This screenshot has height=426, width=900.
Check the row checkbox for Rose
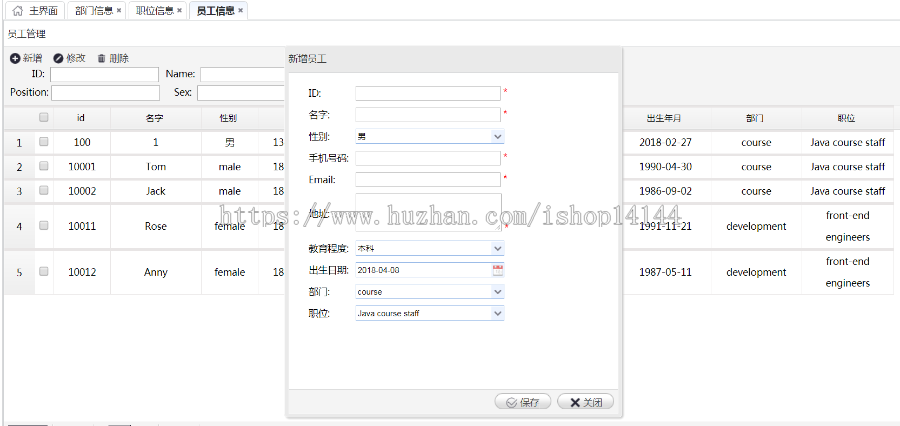[44, 226]
